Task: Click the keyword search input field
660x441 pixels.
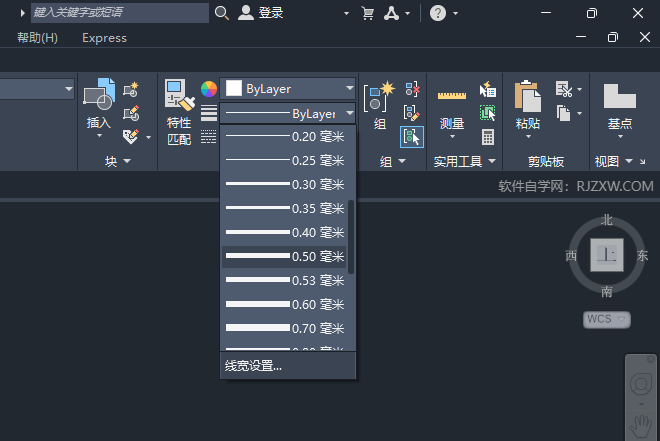Action: click(x=120, y=13)
